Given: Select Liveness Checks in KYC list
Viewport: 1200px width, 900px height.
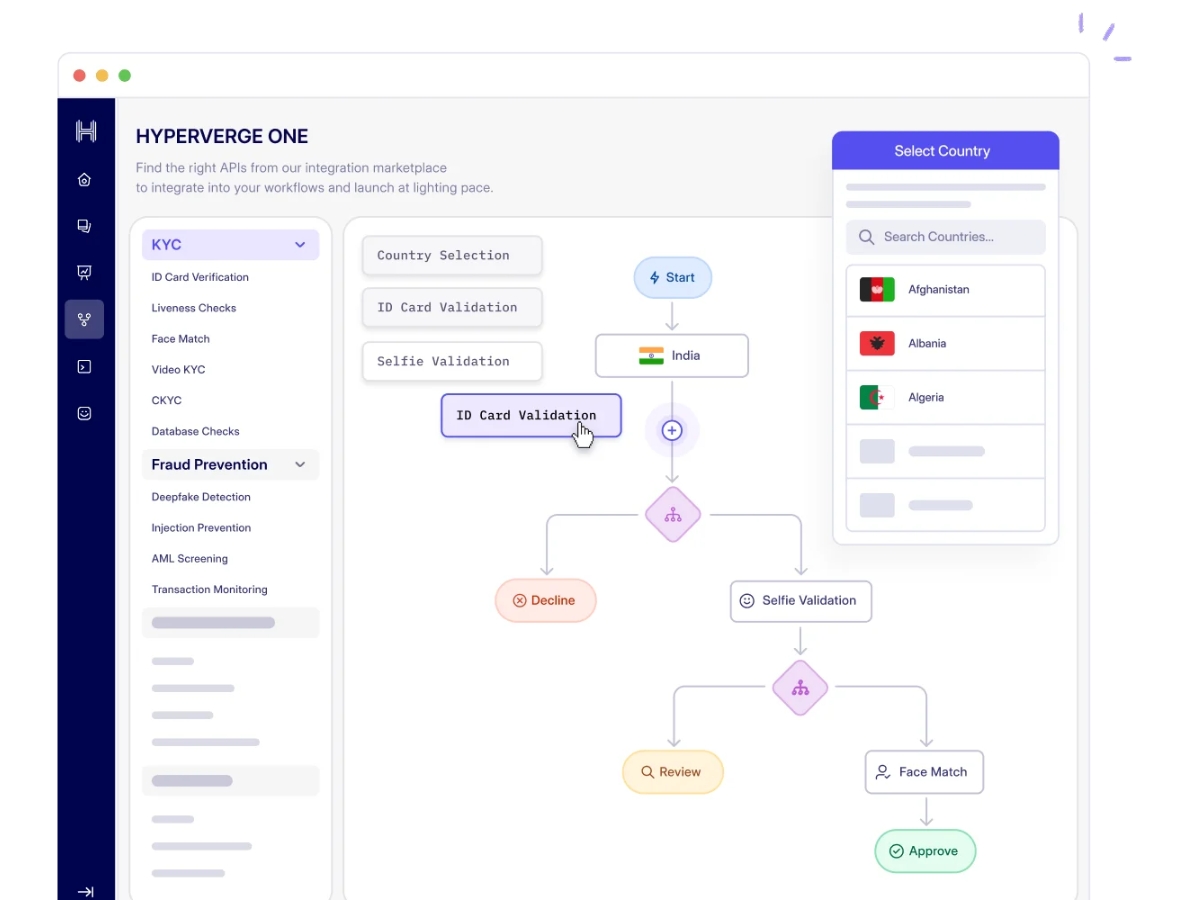Looking at the screenshot, I should point(194,308).
